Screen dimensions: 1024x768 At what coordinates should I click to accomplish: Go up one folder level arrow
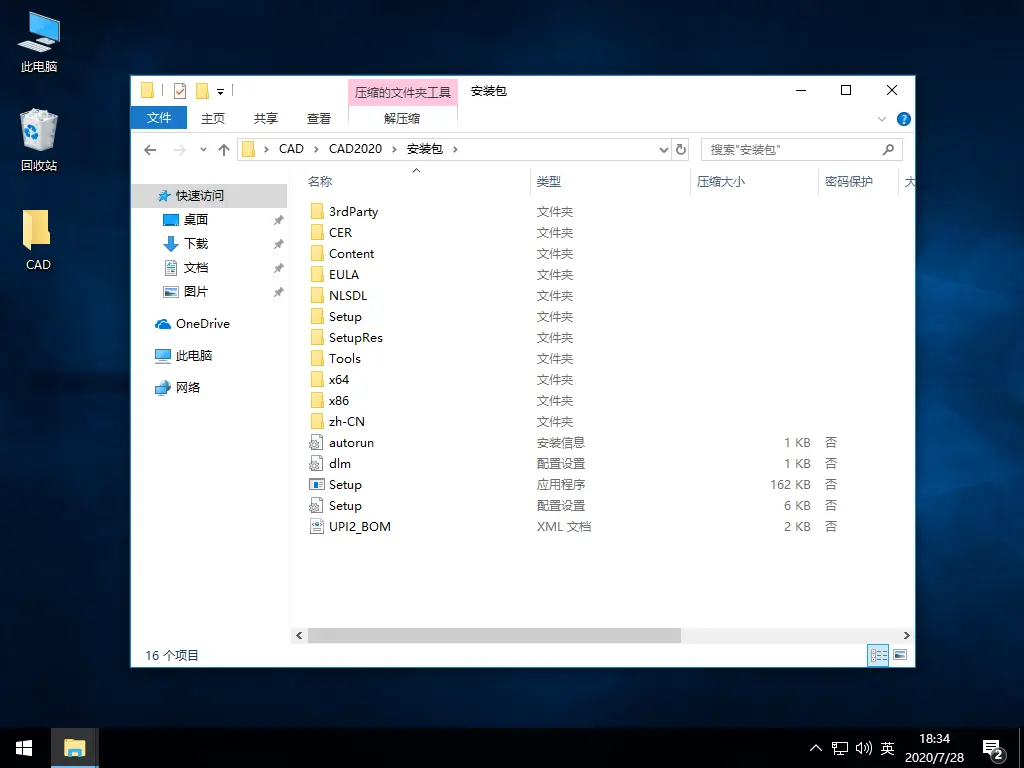click(x=223, y=150)
